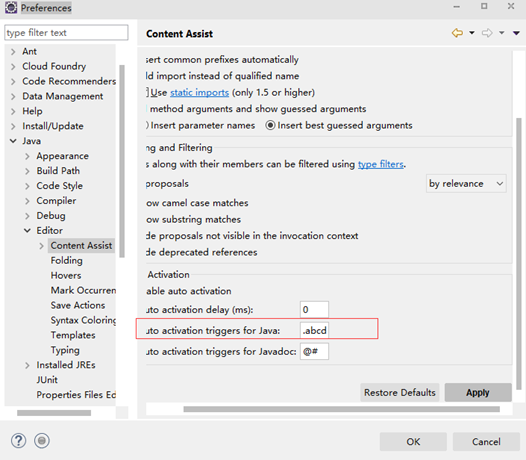526x460 pixels.
Task: Open the back history dropdown arrow
Action: 472,33
